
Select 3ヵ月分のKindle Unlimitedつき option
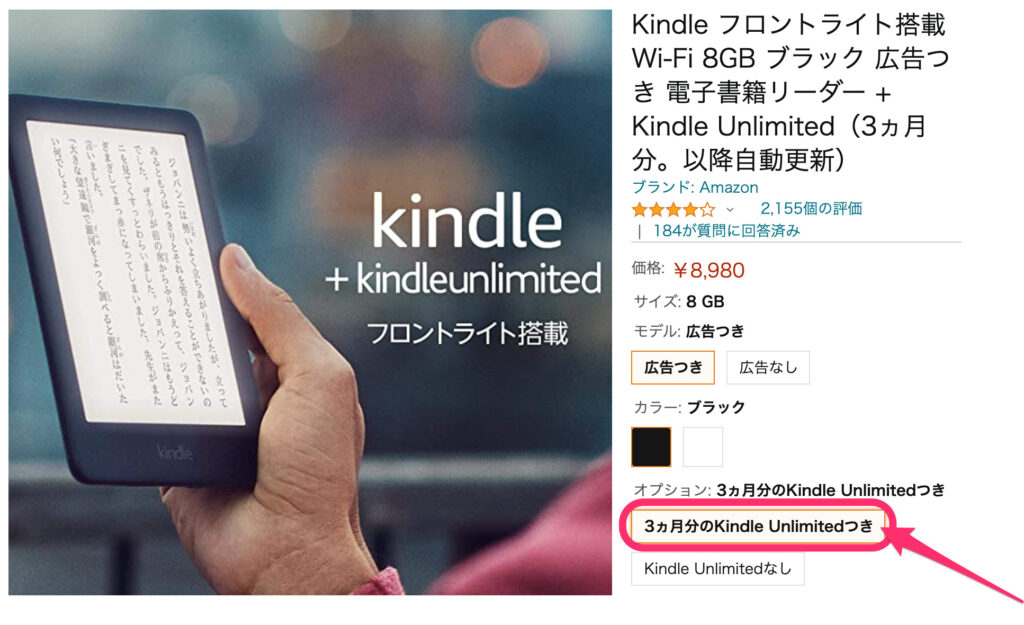(x=758, y=526)
